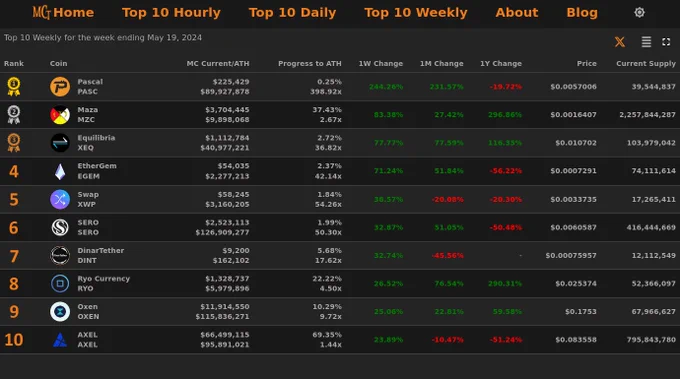The image size is (680, 379).
Task: Click the $66,499,115 market cap value
Action: coord(225,335)
